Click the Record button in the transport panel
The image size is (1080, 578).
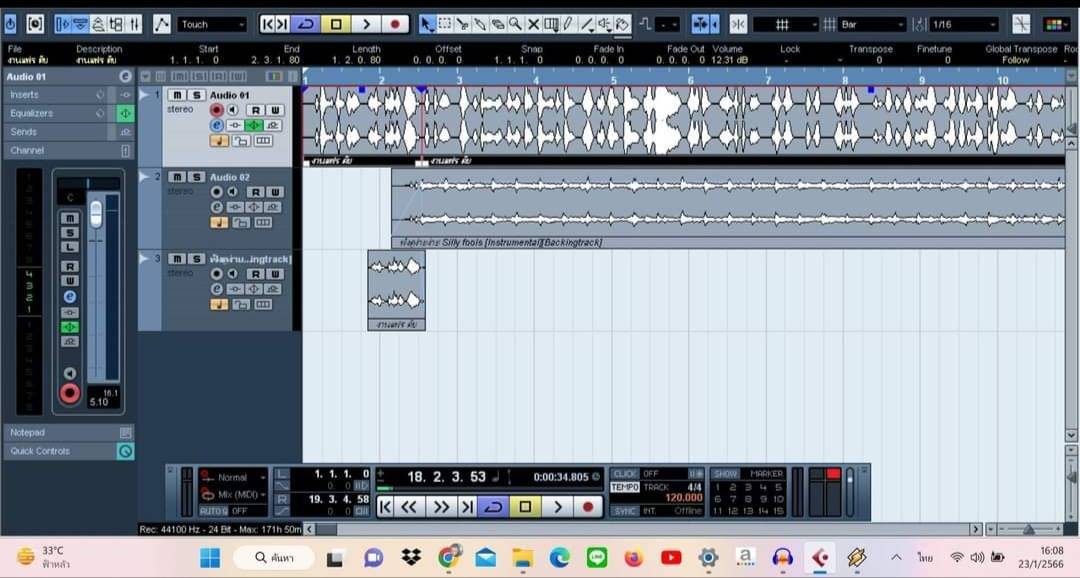click(587, 507)
